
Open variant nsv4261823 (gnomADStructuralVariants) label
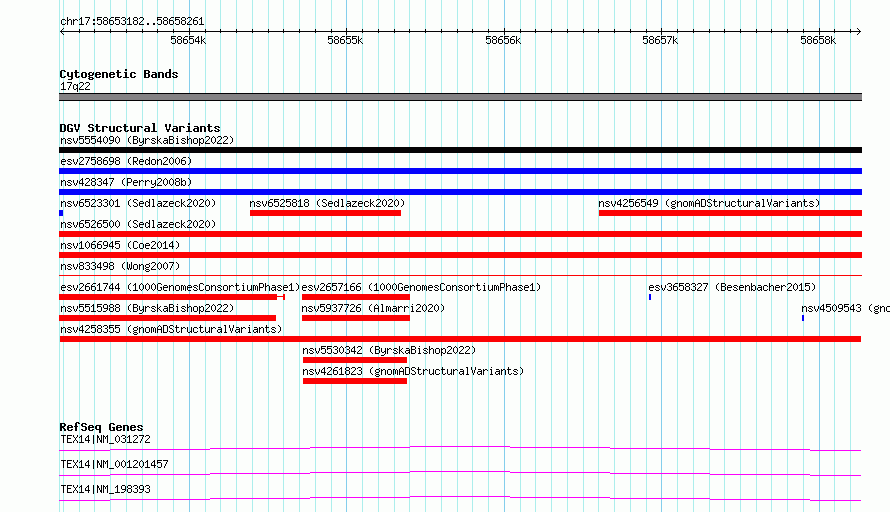pos(413,371)
